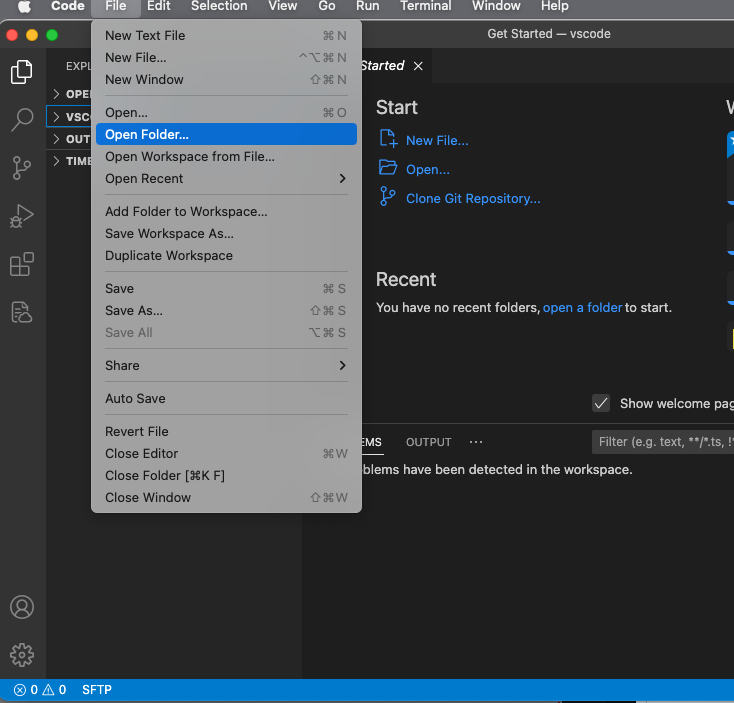Toggle Auto Save in File menu
The height and width of the screenshot is (703, 734).
point(226,398)
